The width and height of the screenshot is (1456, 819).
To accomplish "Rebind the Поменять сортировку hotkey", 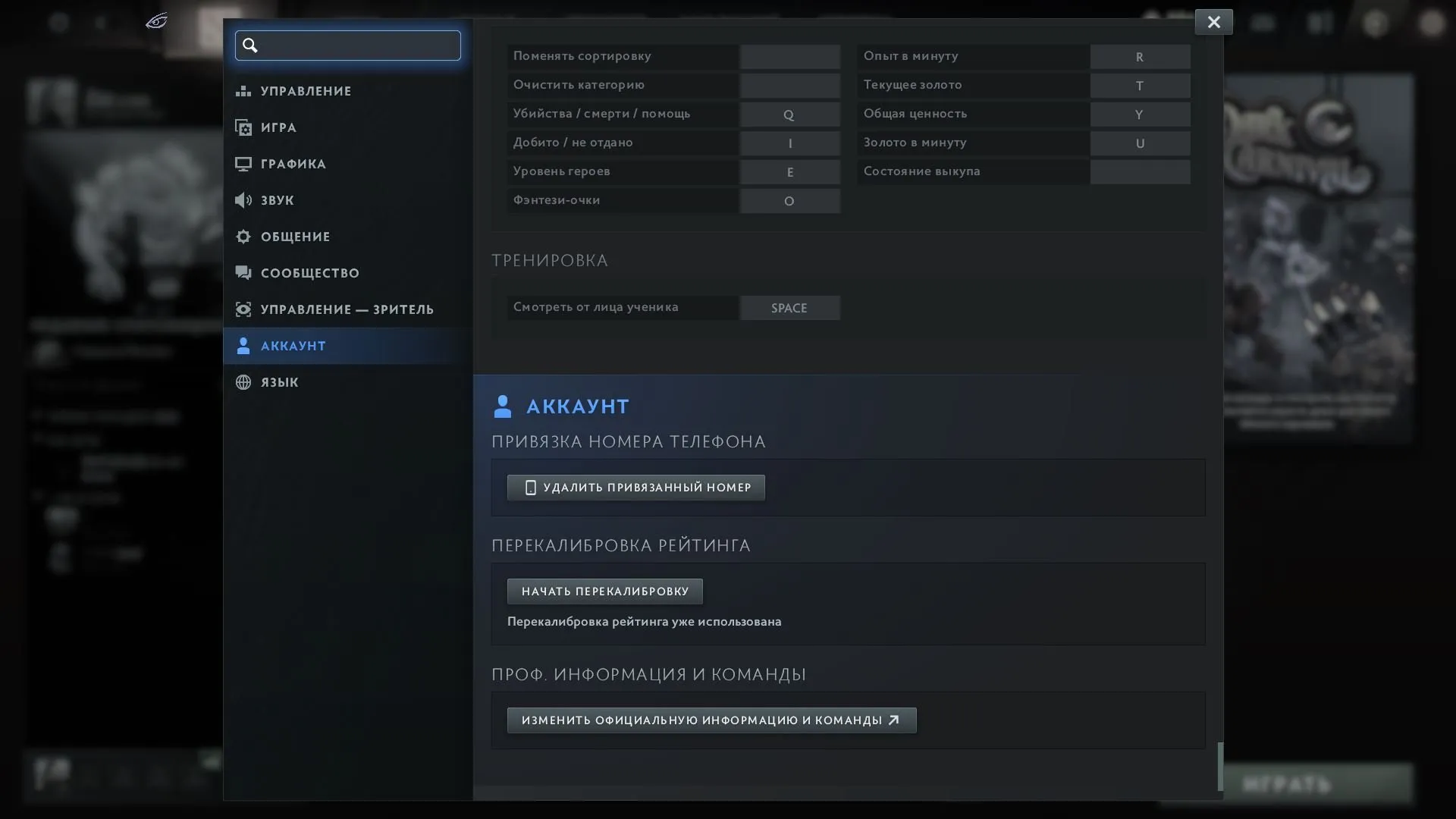I will tap(789, 57).
